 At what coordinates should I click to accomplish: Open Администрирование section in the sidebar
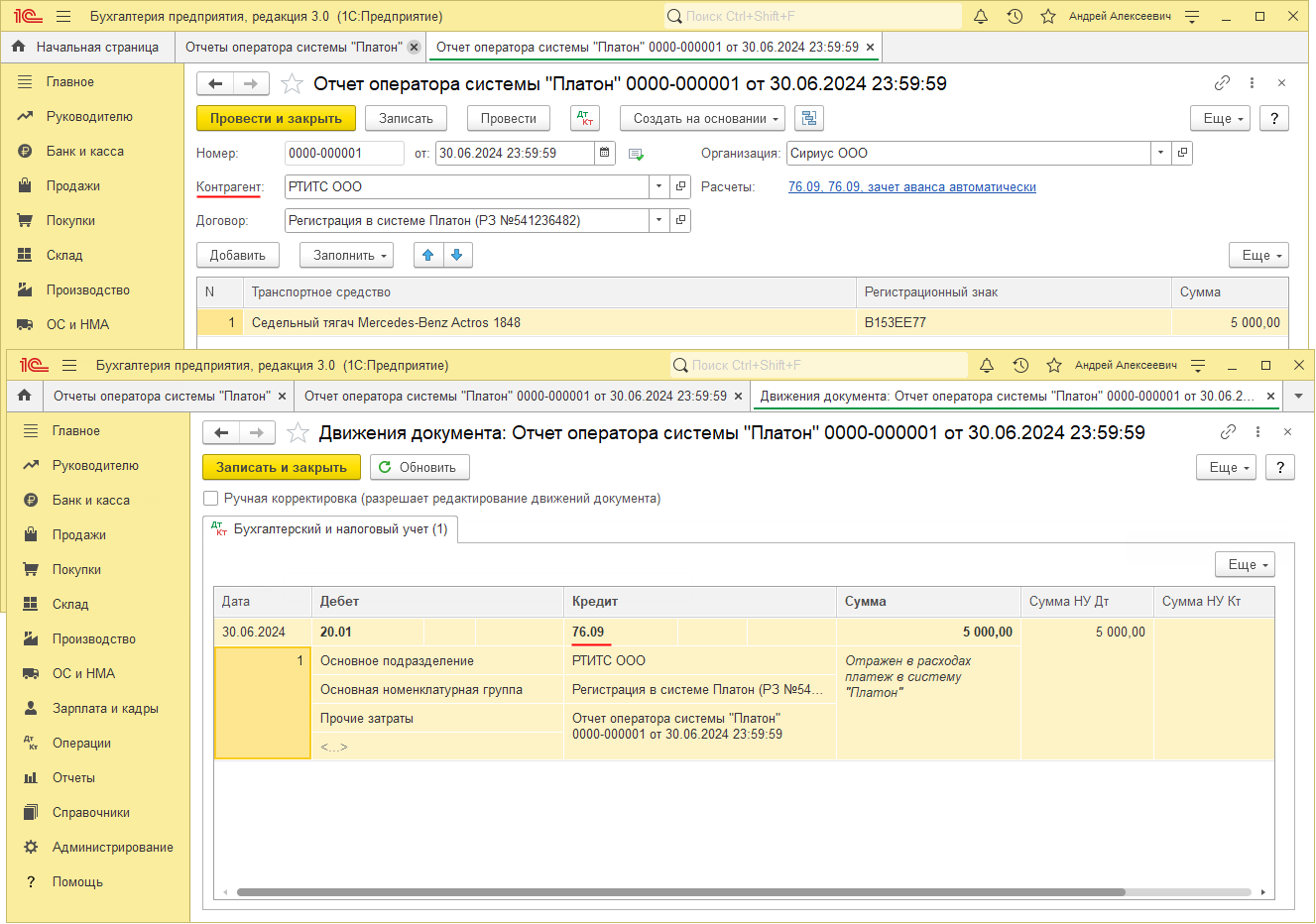click(x=112, y=847)
